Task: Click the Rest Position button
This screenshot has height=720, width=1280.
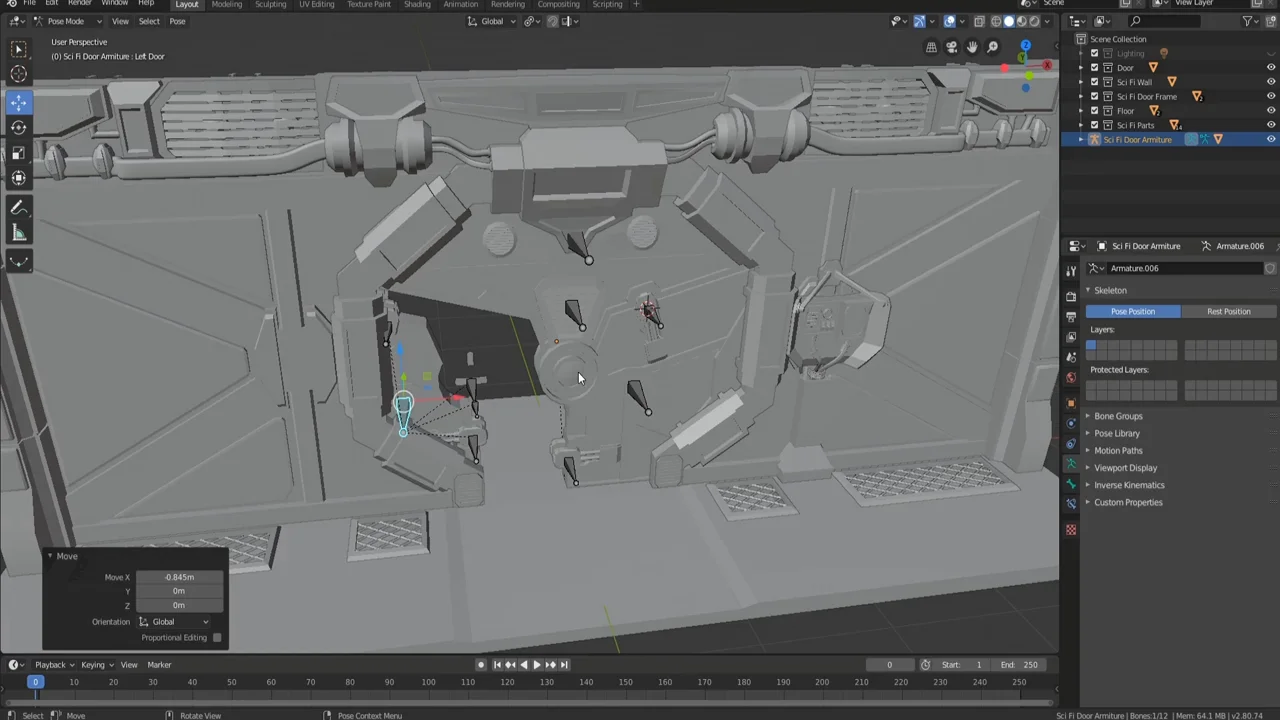Action: click(1228, 311)
